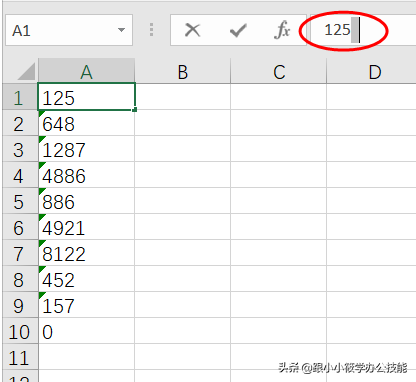Select row 1 header

(x=20, y=97)
